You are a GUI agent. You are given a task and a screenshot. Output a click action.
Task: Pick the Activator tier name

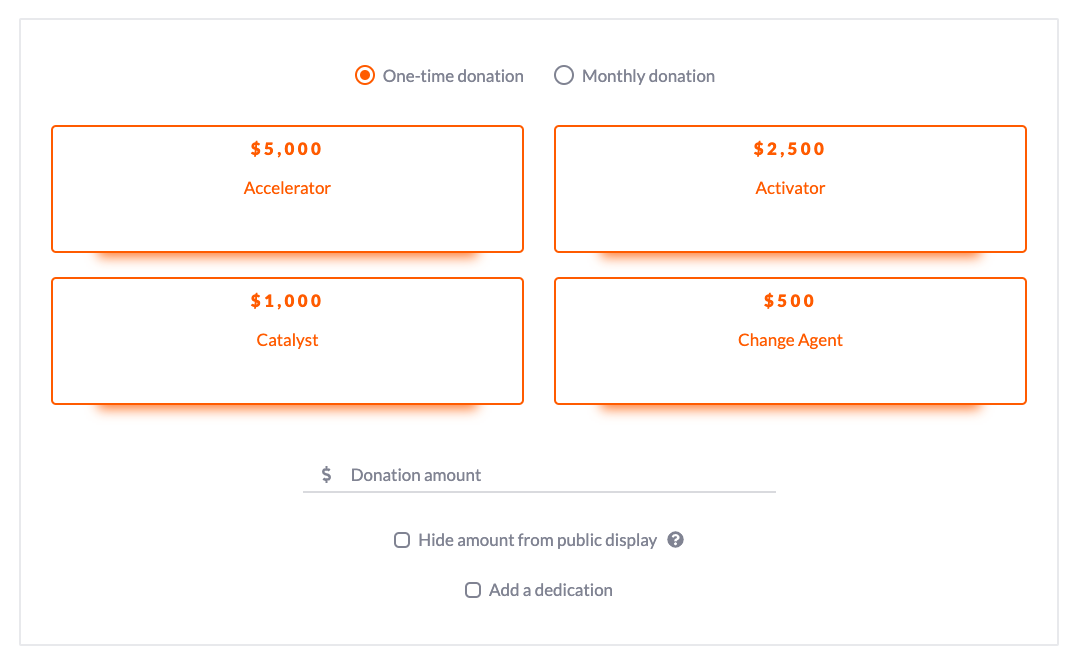pyautogui.click(x=790, y=188)
